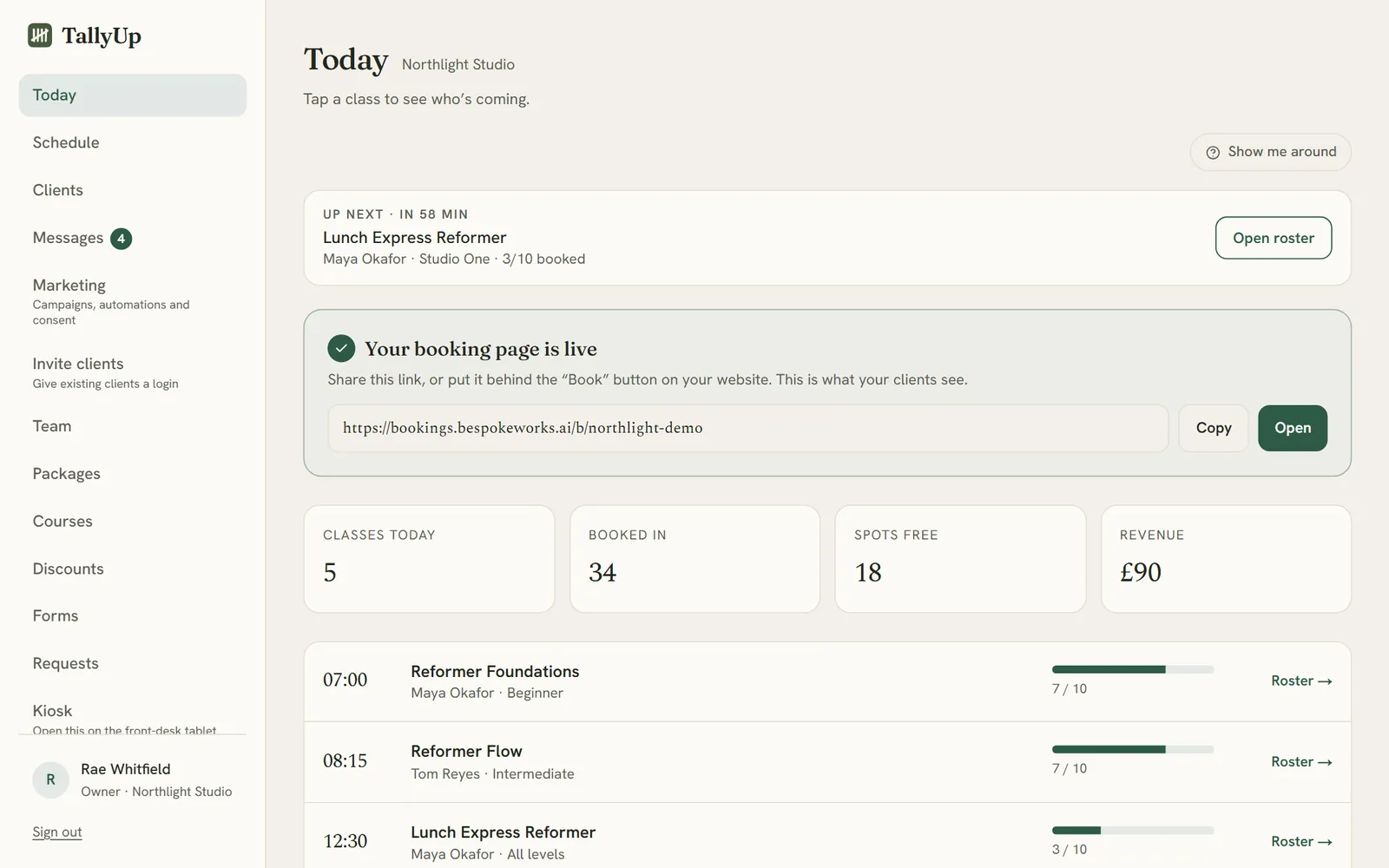Screen dimensions: 1389x868
Task: Click Open roster for Lunch Express Reformer
Action: [x=1274, y=238]
